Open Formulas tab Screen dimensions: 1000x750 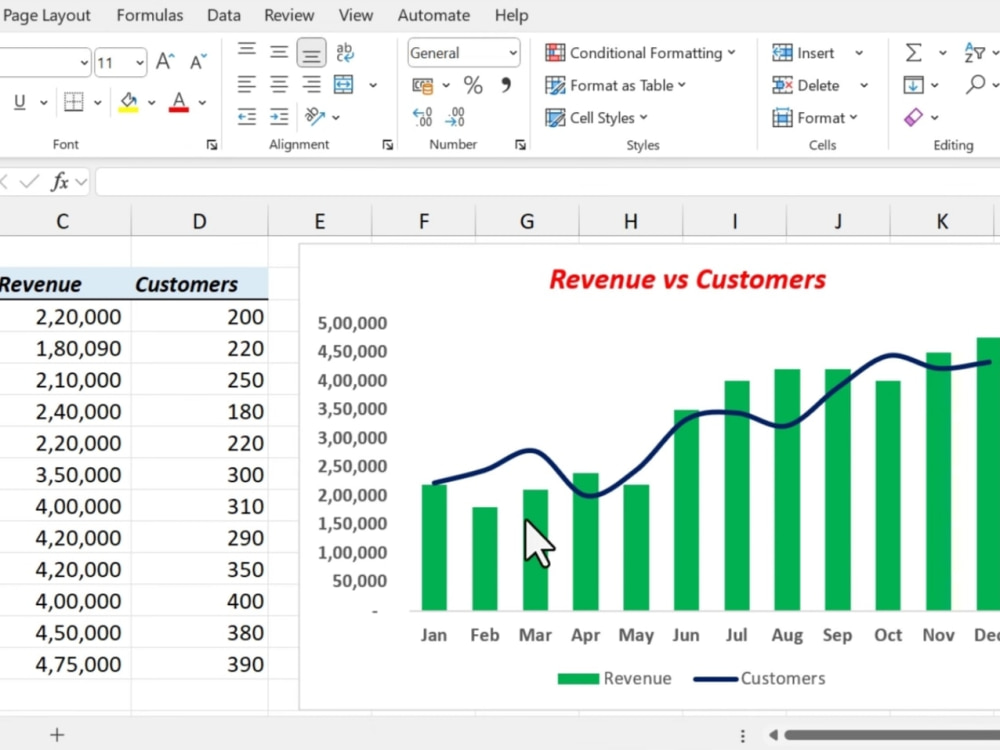pyautogui.click(x=150, y=15)
